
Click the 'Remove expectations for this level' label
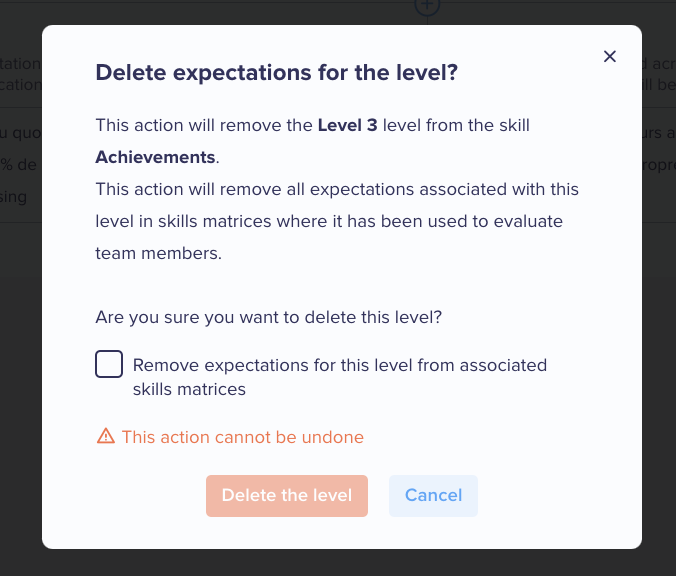(x=340, y=377)
